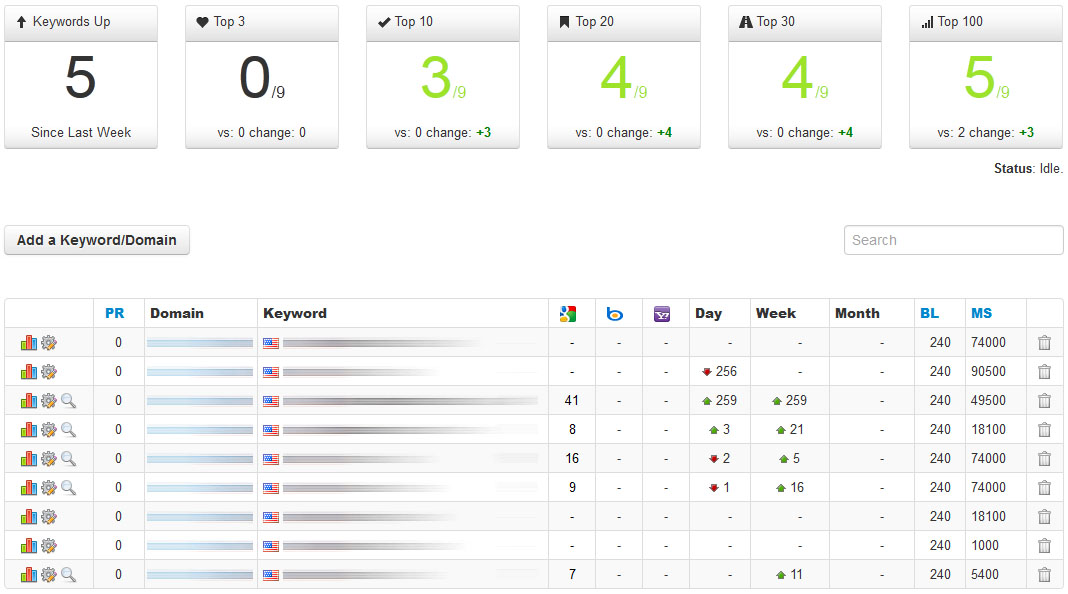Click the Week column header

click(x=776, y=313)
